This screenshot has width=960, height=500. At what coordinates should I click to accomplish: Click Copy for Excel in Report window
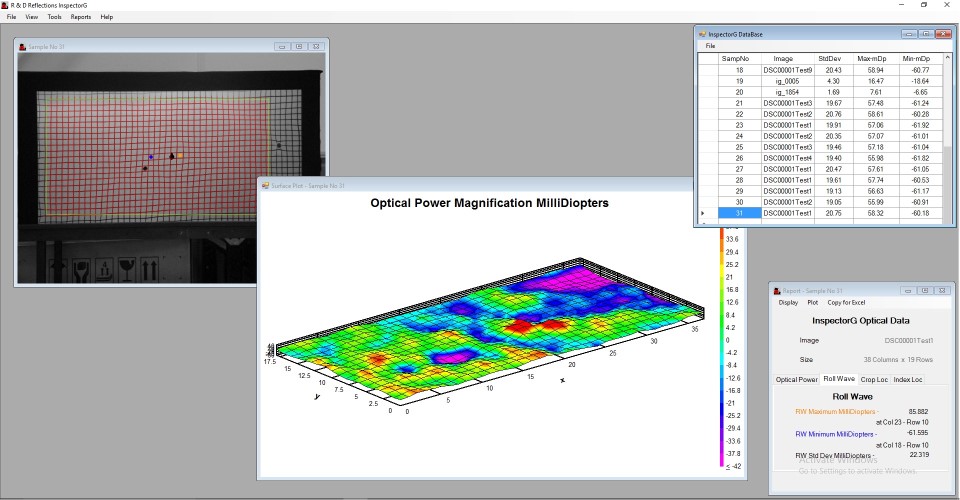[x=846, y=302]
